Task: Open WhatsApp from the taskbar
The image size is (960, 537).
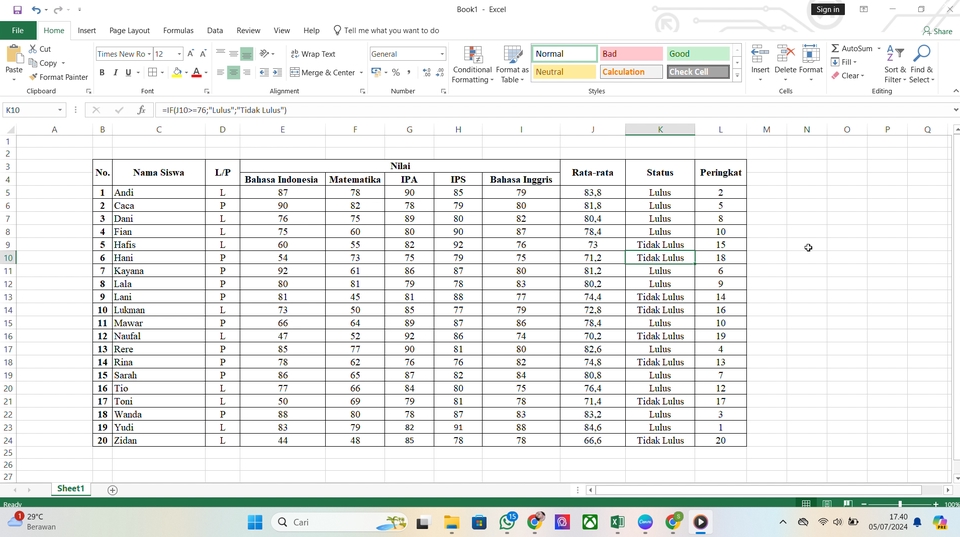Action: (507, 522)
